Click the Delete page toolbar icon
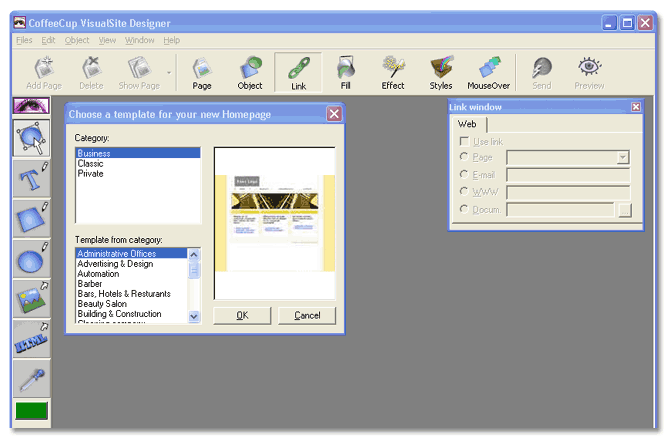670x445 pixels. 91,73
